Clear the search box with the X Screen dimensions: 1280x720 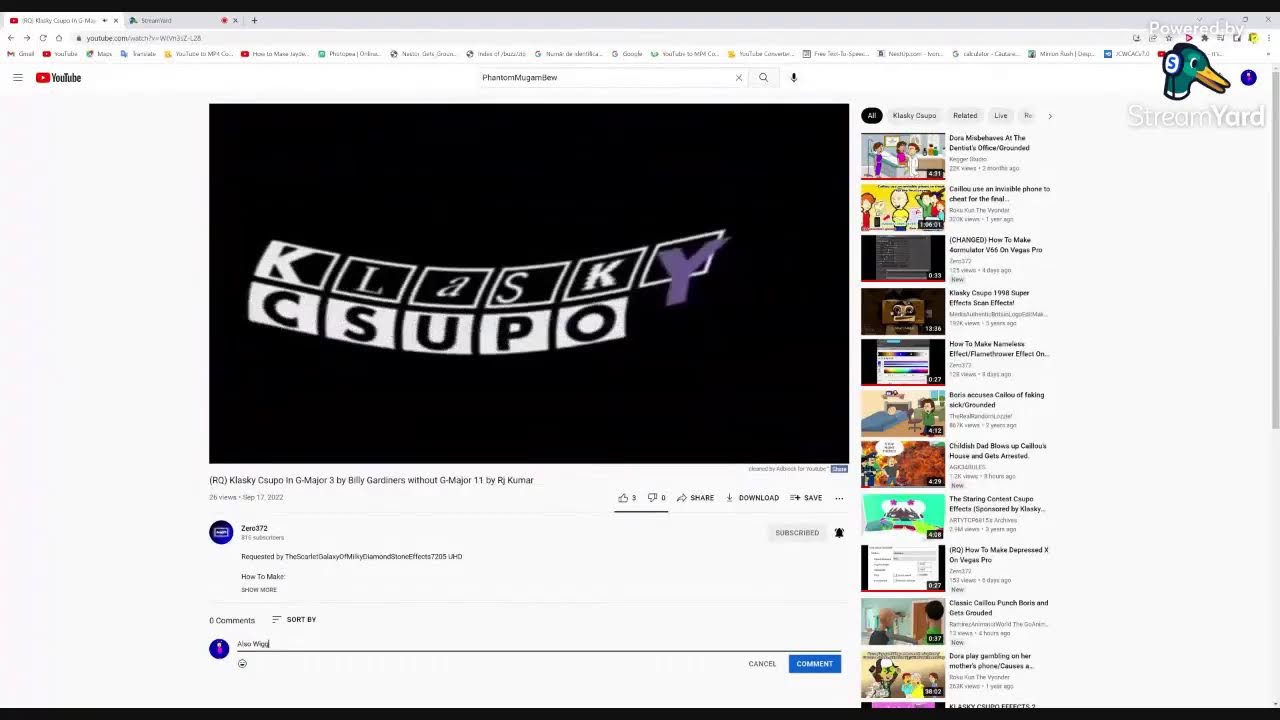click(x=739, y=77)
